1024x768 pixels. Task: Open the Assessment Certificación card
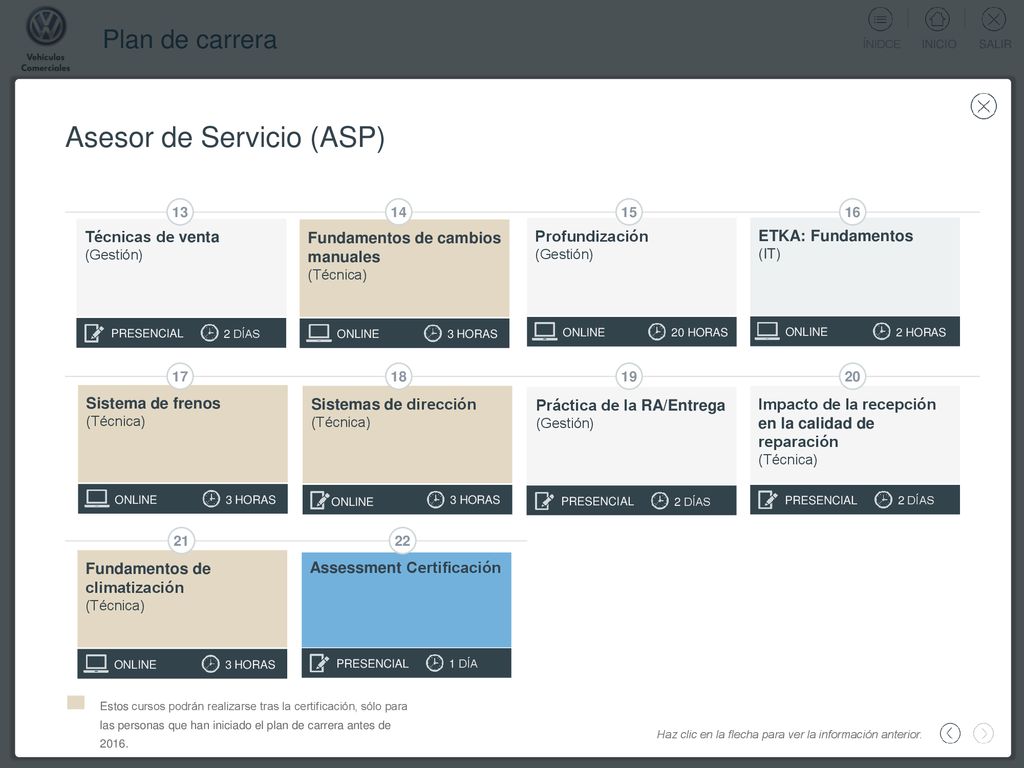click(x=406, y=615)
